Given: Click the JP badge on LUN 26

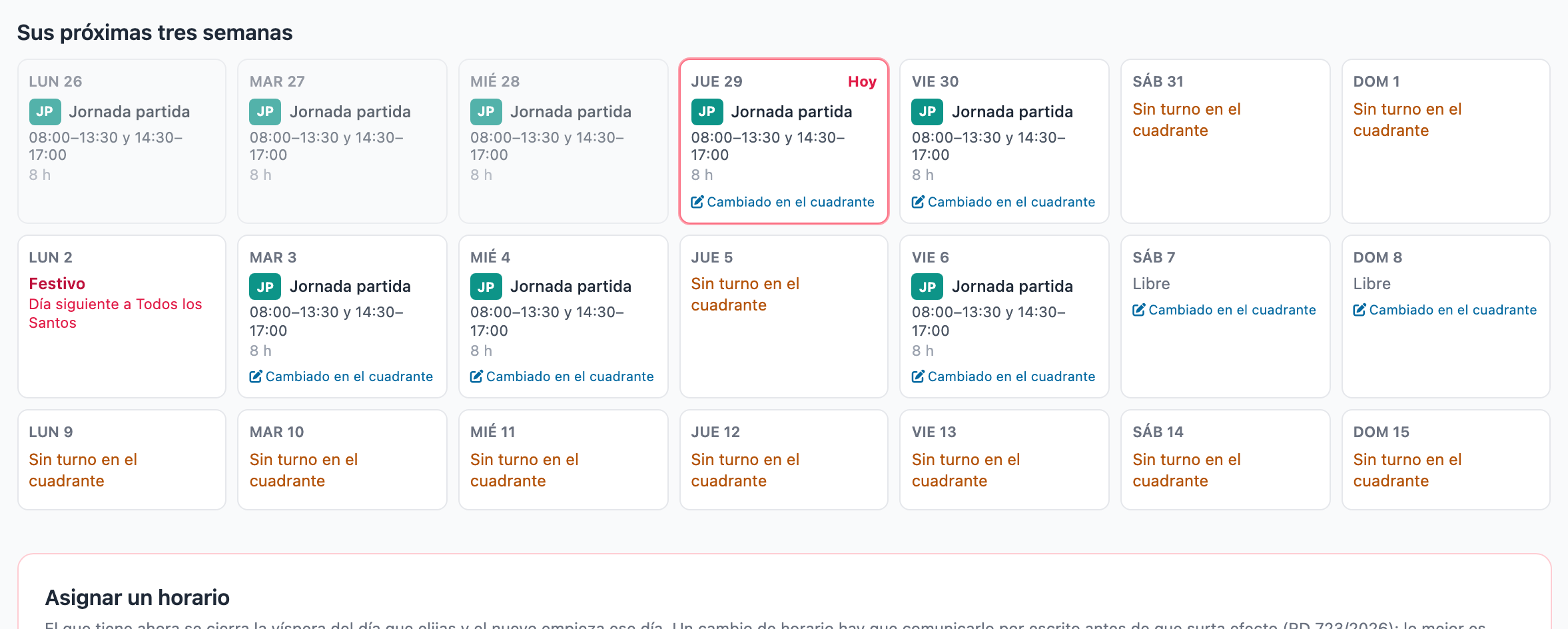Looking at the screenshot, I should [45, 112].
